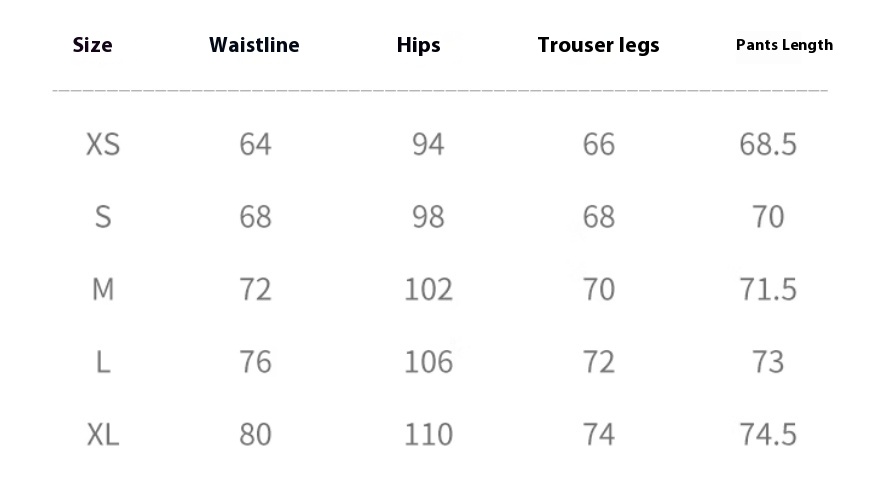Image resolution: width=893 pixels, height=481 pixels.
Task: Click the Size column header
Action: pos(92,45)
